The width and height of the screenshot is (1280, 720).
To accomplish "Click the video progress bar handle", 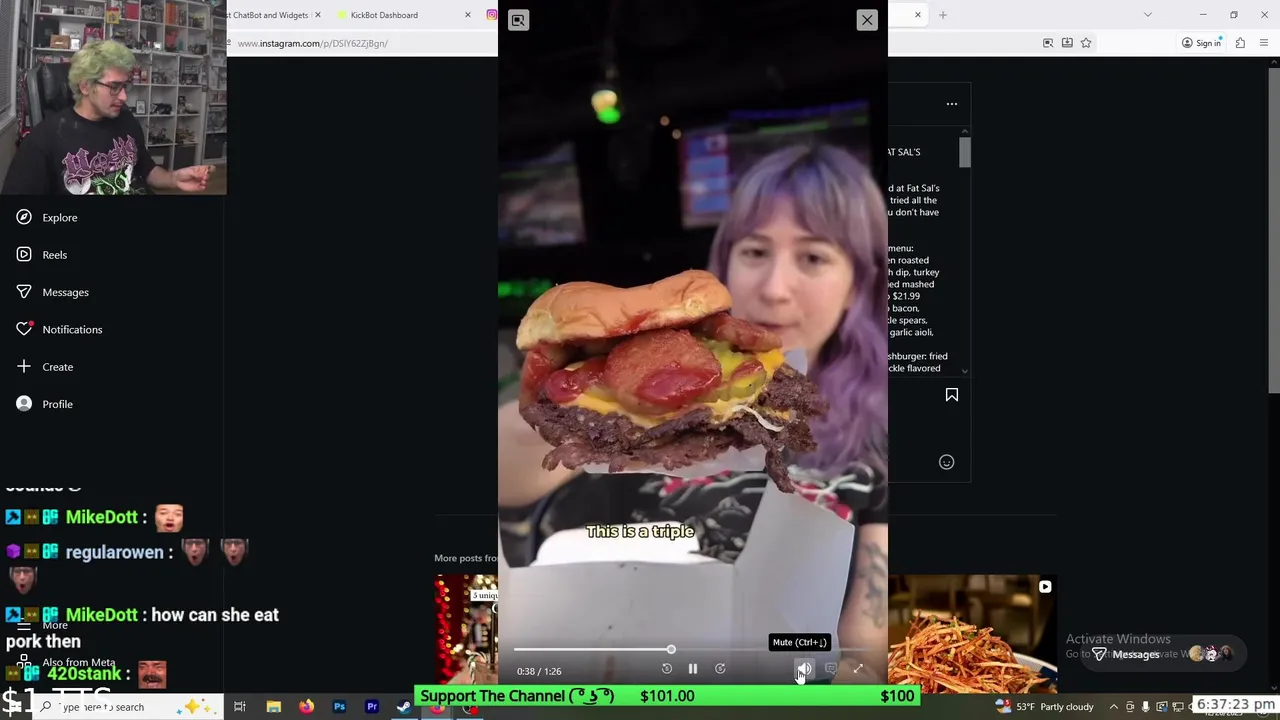I will [x=671, y=650].
